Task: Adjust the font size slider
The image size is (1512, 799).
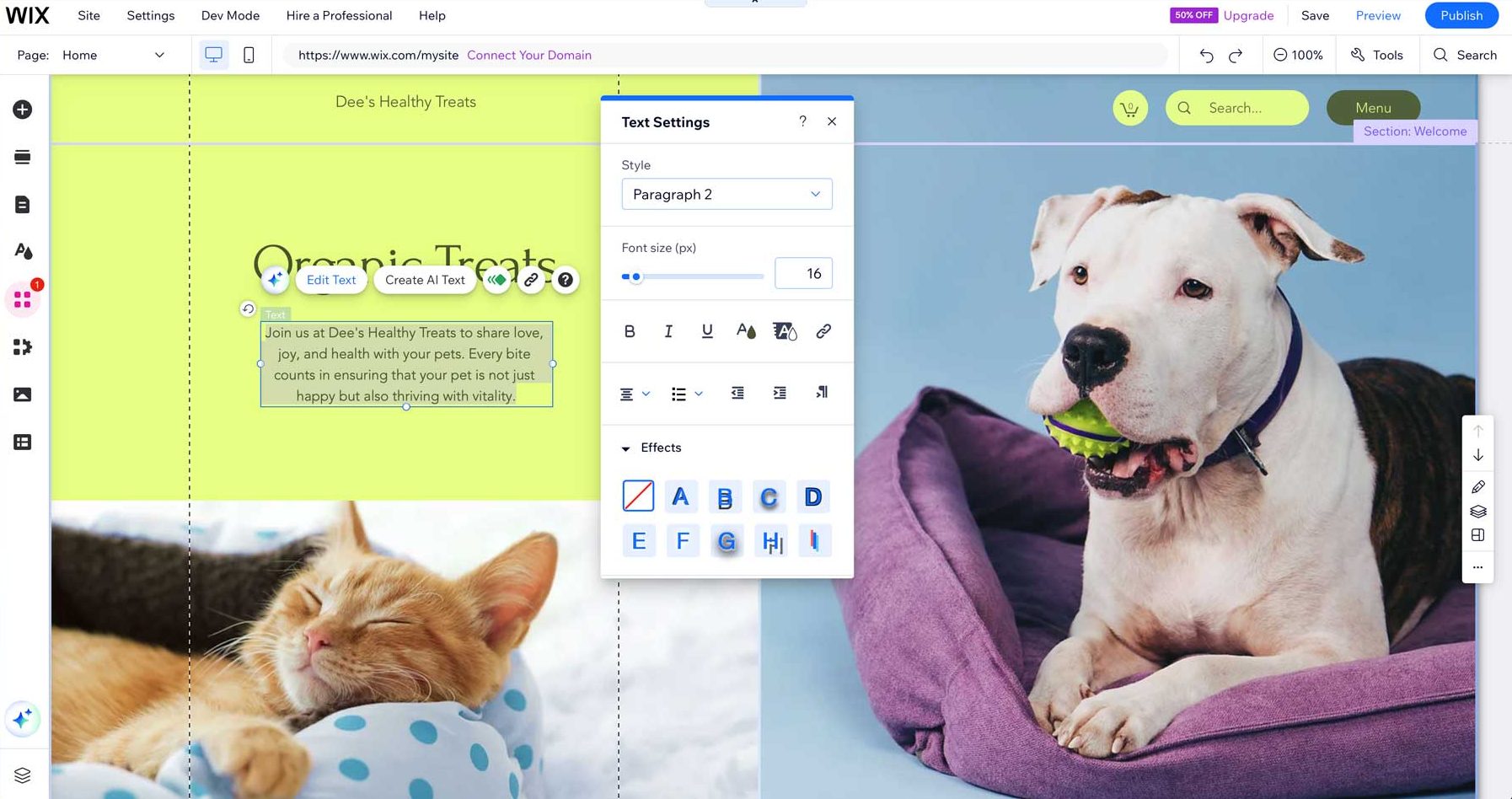Action: (x=636, y=276)
